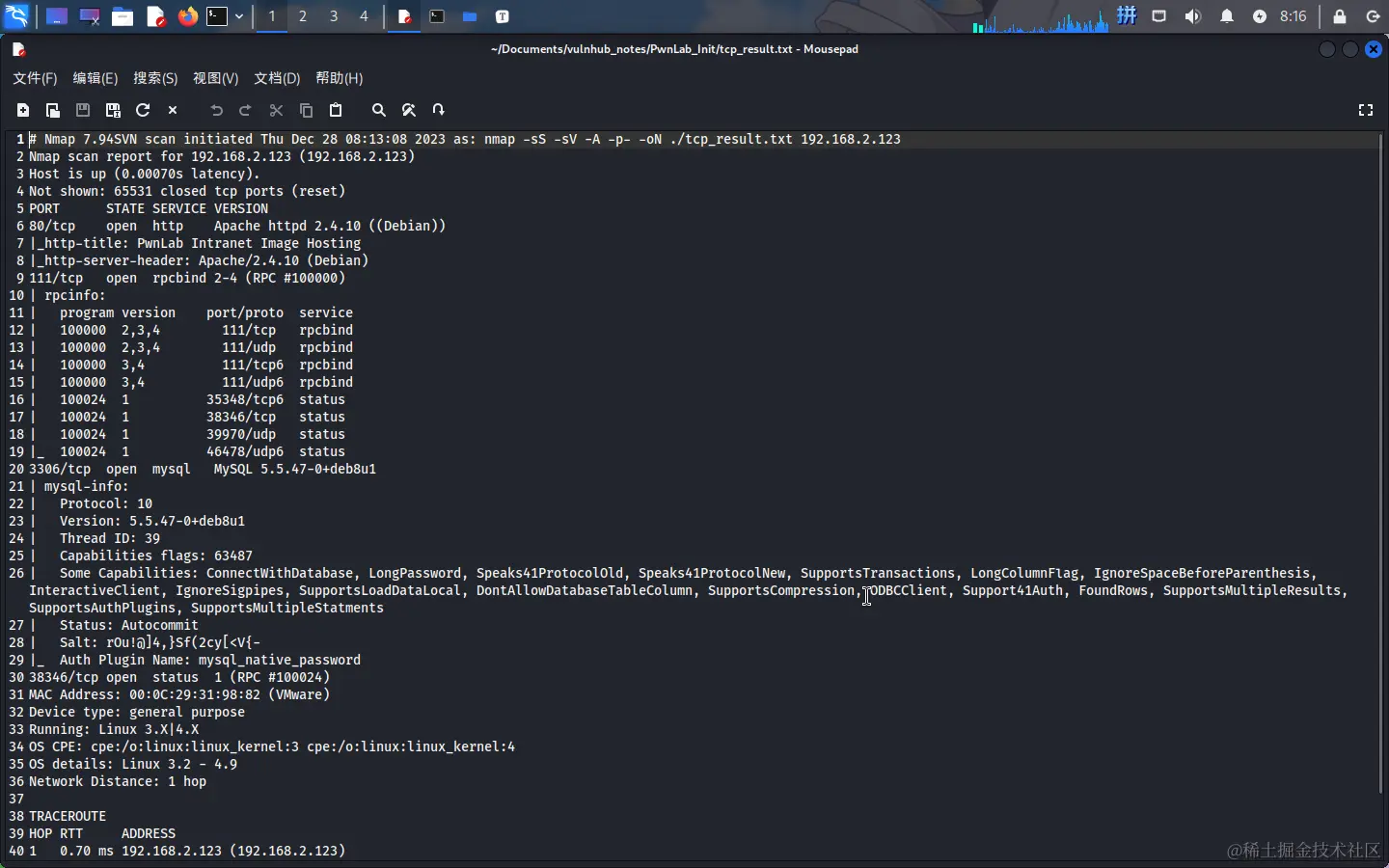
Task: Open the 搜索(S) menu
Action: click(x=155, y=78)
